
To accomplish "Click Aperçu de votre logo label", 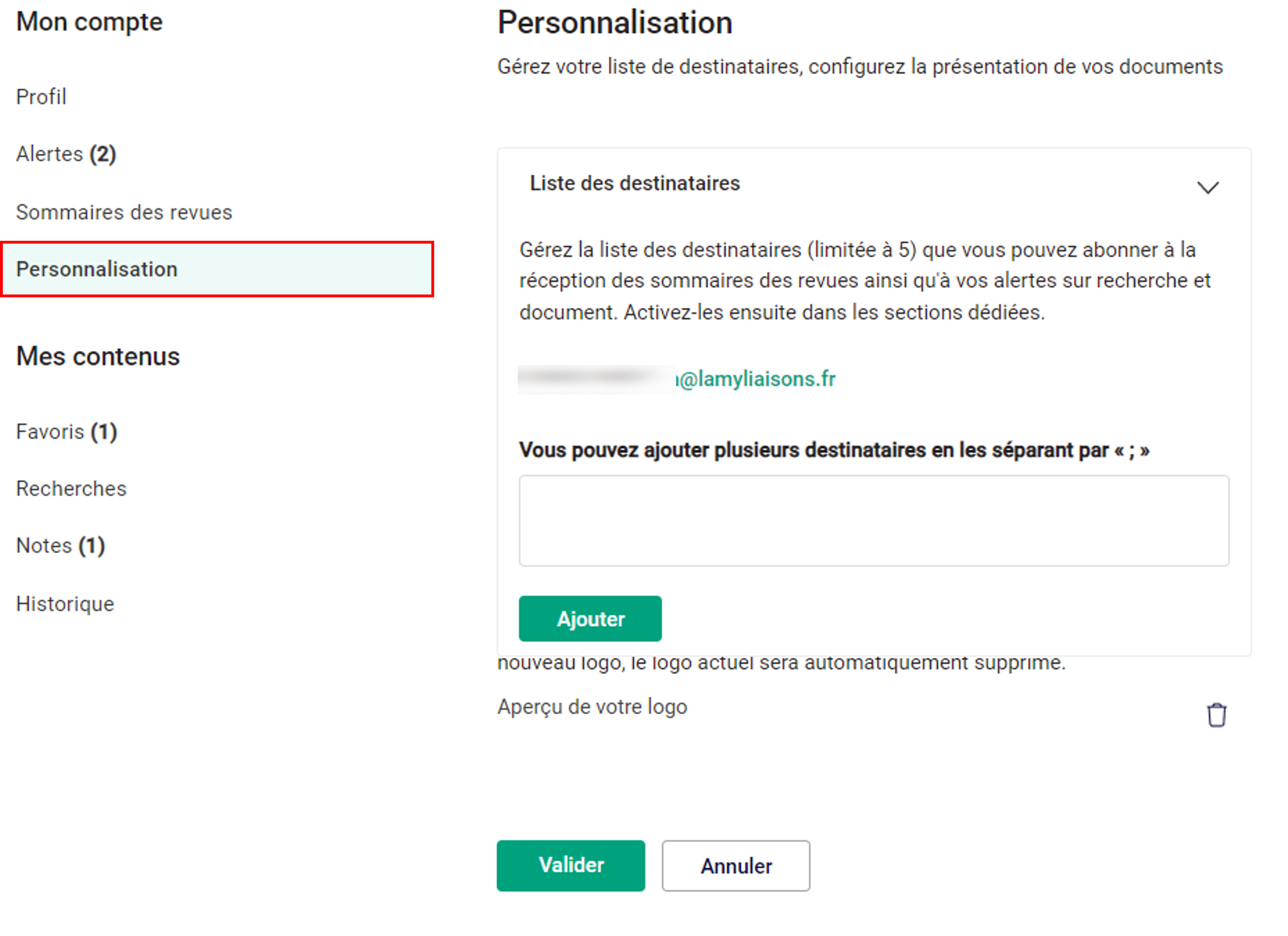I will coord(593,706).
